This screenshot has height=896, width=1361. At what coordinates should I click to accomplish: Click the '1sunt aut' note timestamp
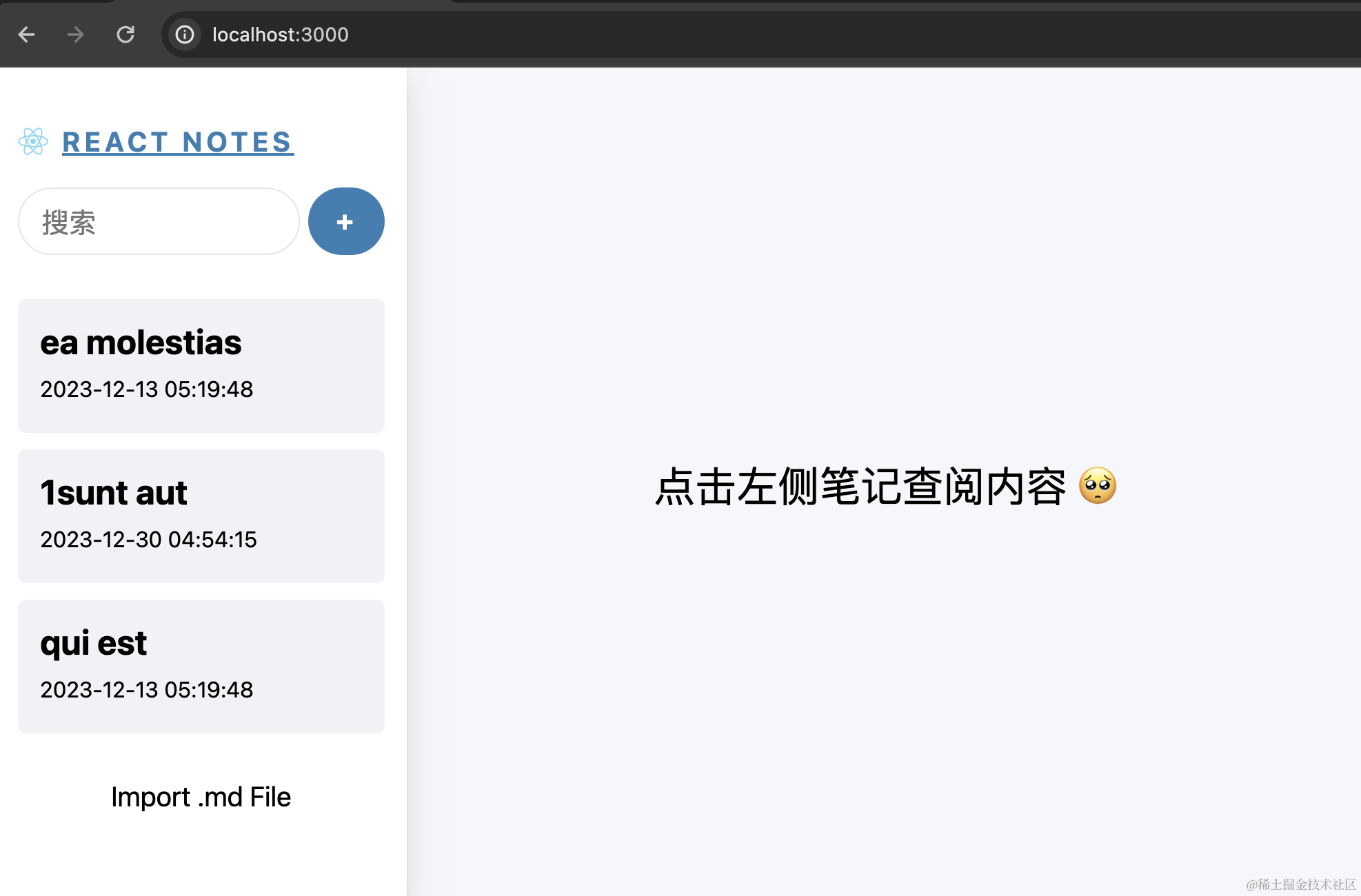tap(148, 540)
